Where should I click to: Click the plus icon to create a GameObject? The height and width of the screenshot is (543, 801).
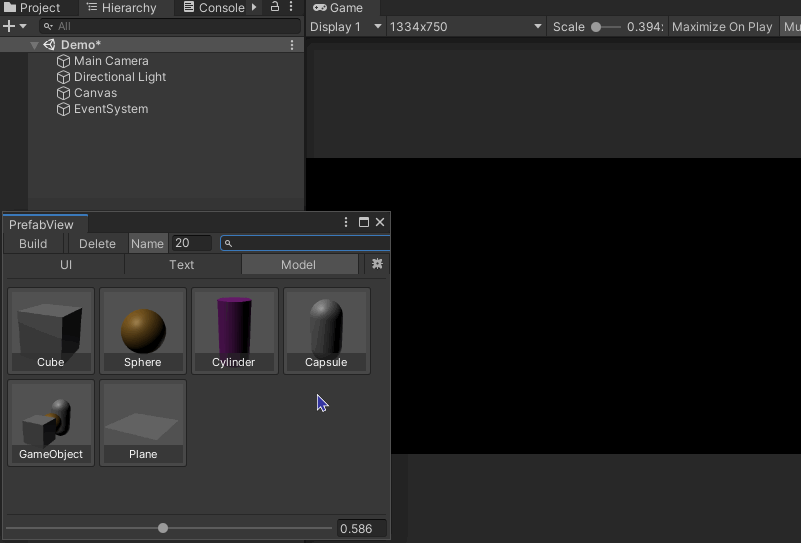pyautogui.click(x=9, y=26)
